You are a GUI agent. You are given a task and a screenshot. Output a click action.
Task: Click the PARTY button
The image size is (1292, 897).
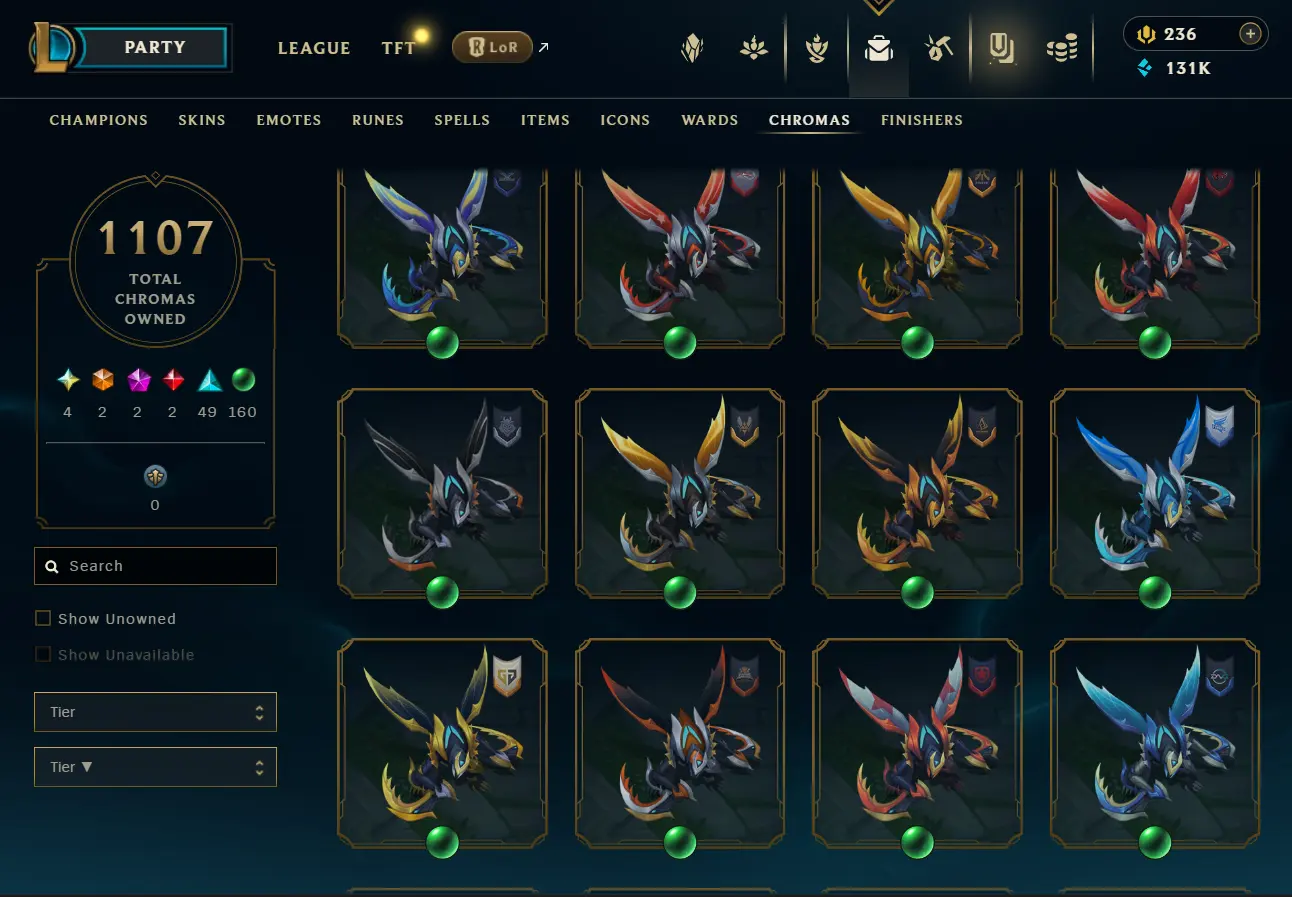click(x=154, y=47)
